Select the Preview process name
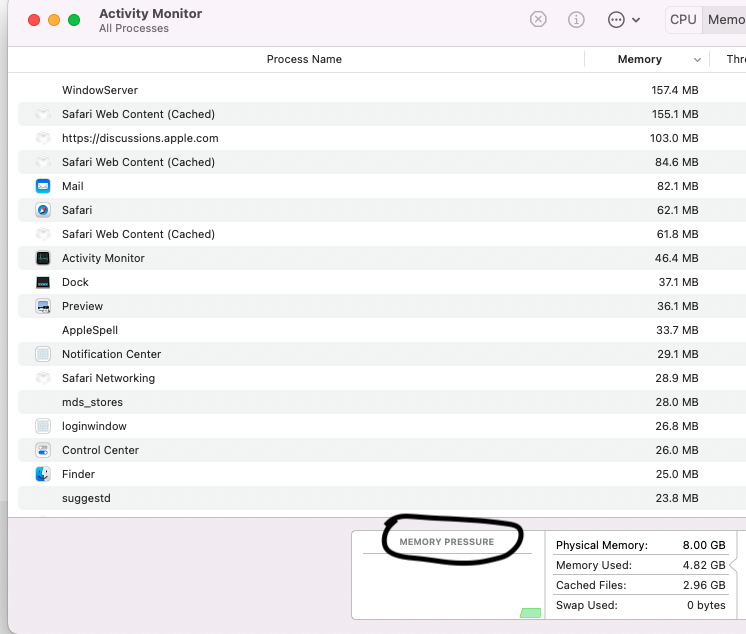 [82, 306]
